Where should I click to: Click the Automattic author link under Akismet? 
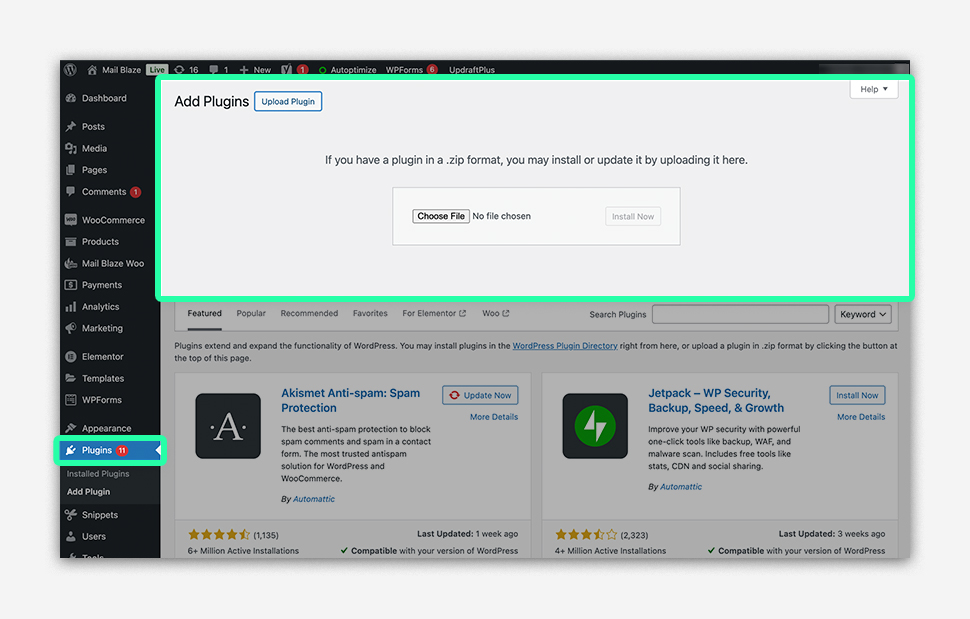(314, 499)
